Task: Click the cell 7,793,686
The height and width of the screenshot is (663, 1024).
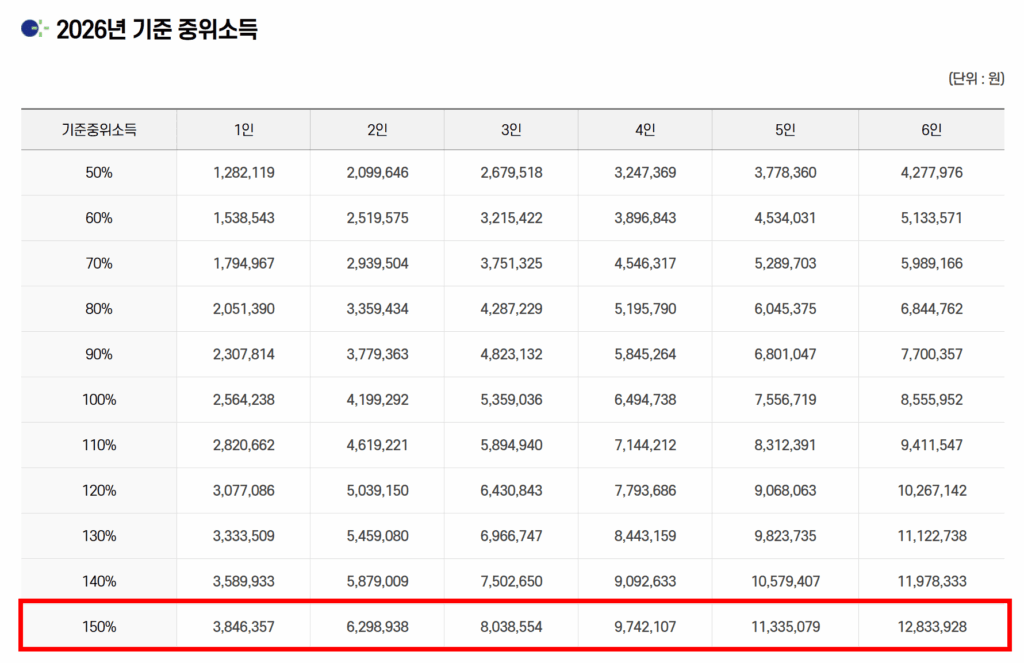Action: tap(645, 490)
